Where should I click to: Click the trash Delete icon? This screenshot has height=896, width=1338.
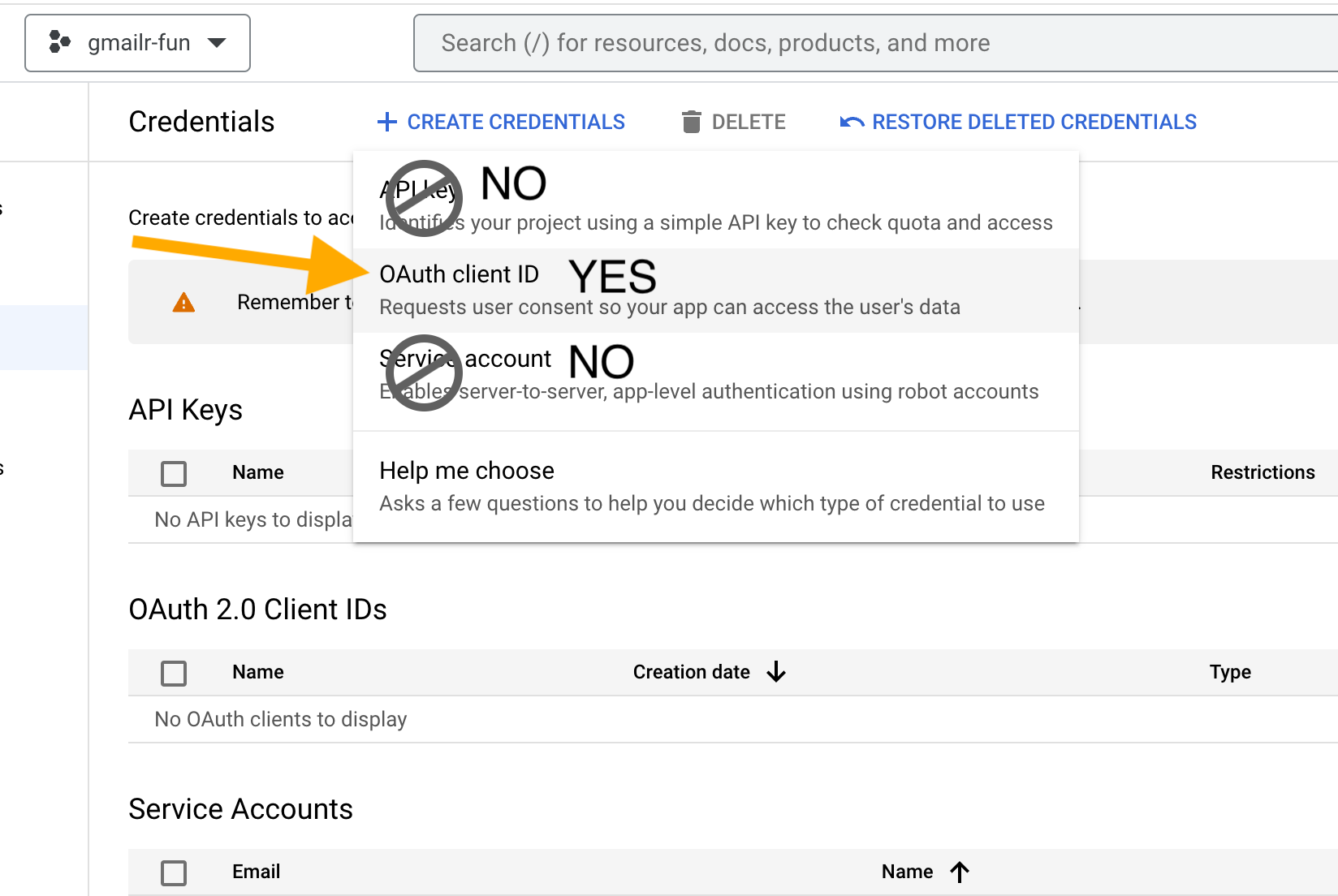point(691,121)
